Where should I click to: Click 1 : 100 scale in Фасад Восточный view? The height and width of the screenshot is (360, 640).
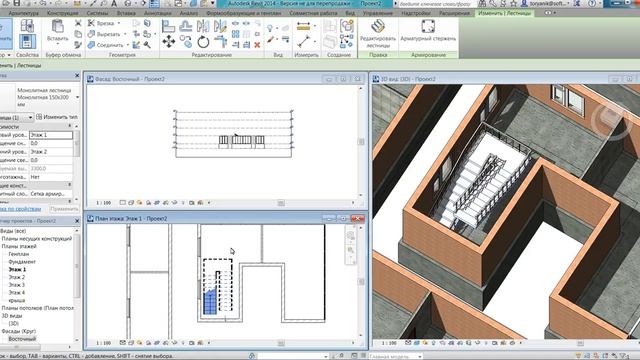coord(103,202)
